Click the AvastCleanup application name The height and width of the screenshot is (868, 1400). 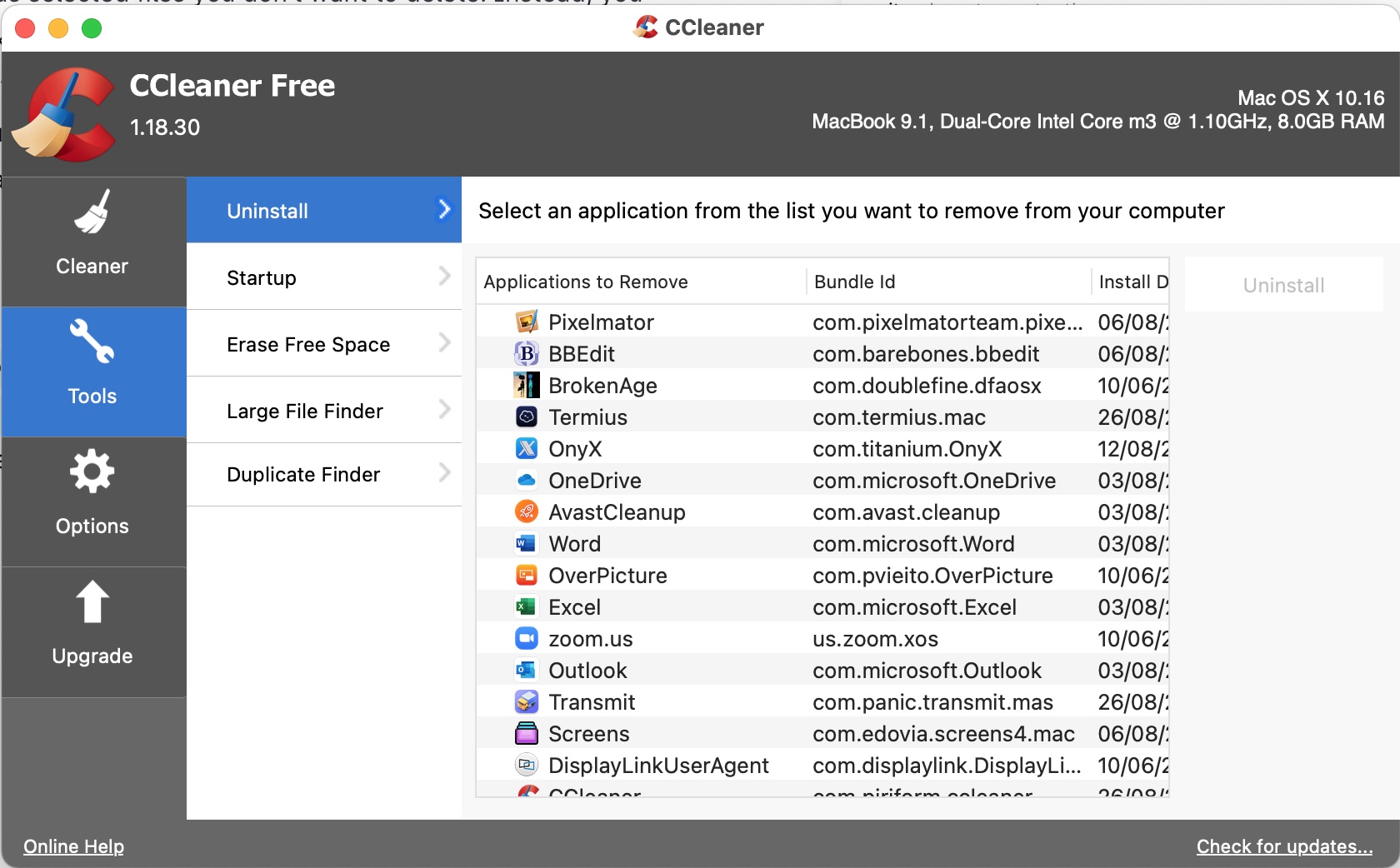point(617,511)
